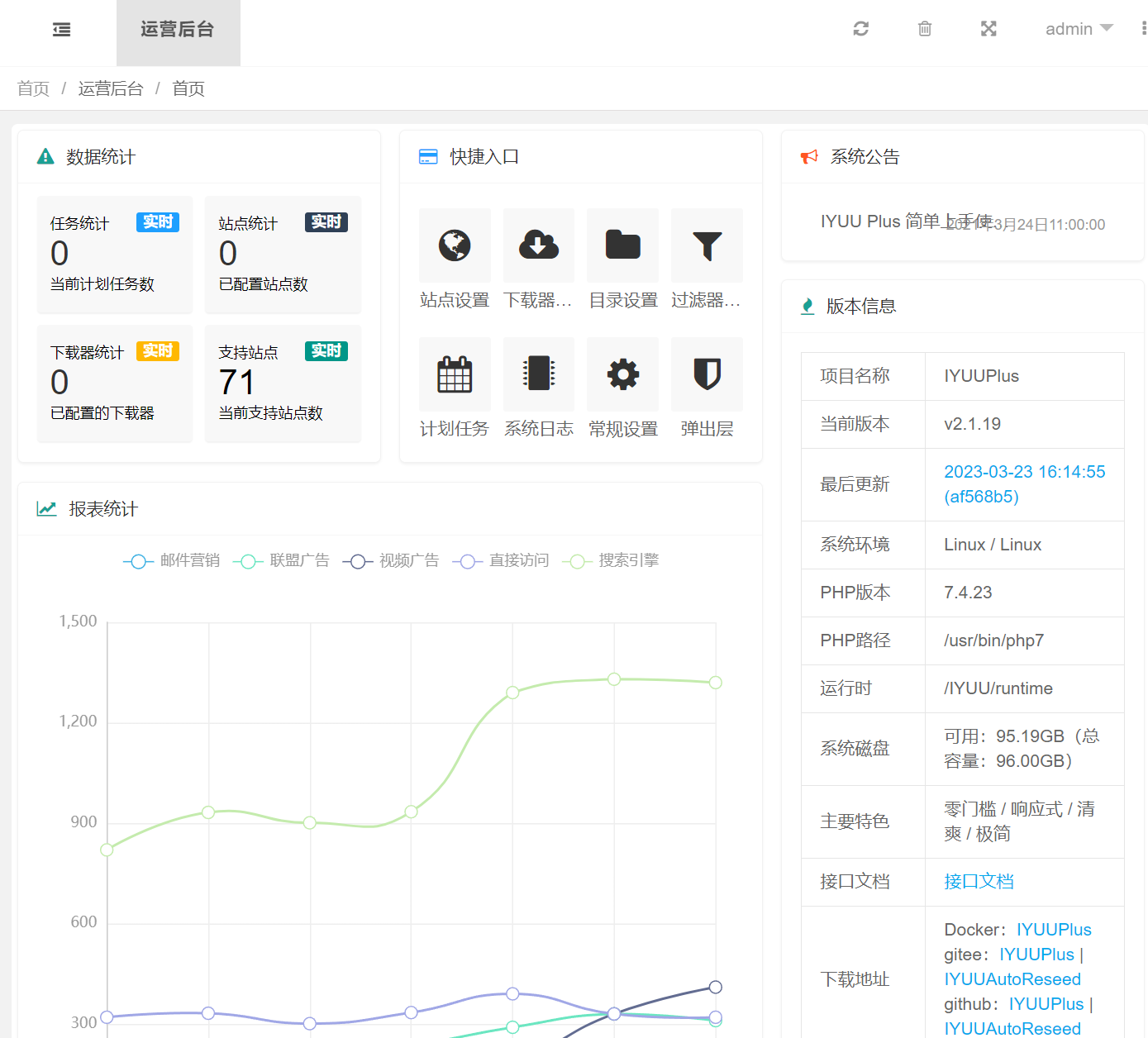Click the 快捷入口 card icon
The image size is (1148, 1038).
coord(428,156)
